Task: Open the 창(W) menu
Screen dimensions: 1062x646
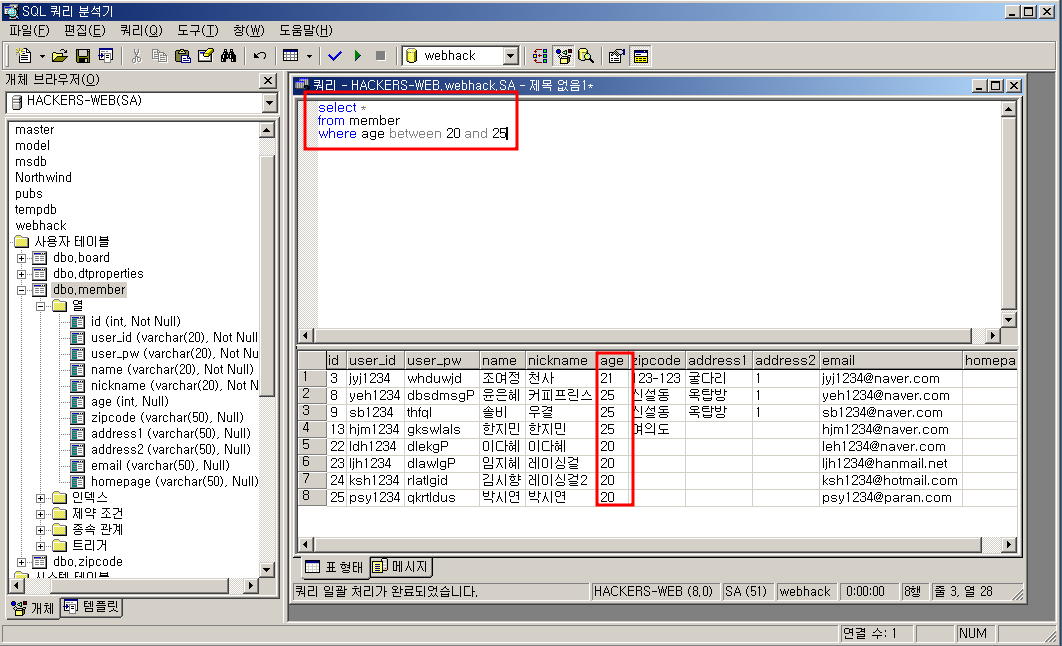Action: (249, 30)
